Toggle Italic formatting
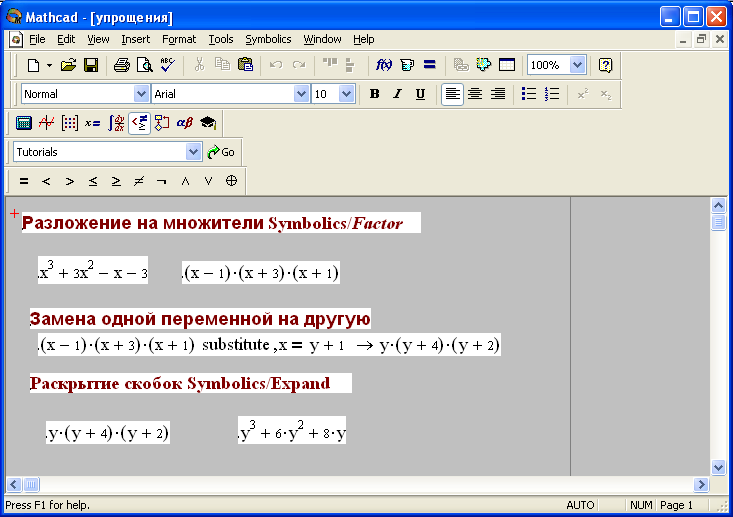 [x=397, y=94]
